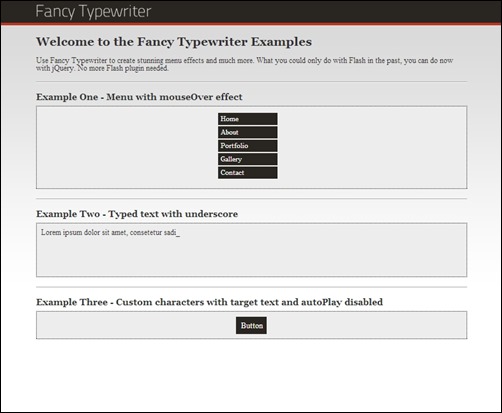
Task: Select the About menu entry
Action: coord(248,132)
